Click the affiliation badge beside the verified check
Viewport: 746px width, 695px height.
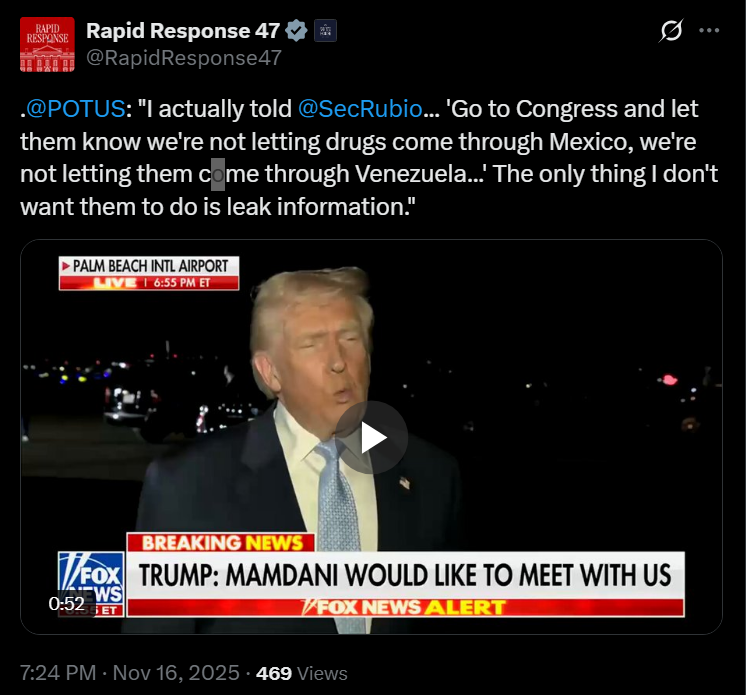coord(325,31)
